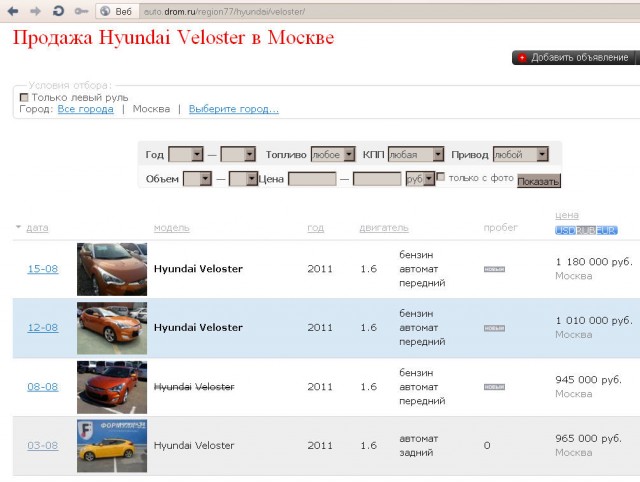Expand the КПП любая dropdown
Screen dimensions: 640x482
[x=416, y=154]
